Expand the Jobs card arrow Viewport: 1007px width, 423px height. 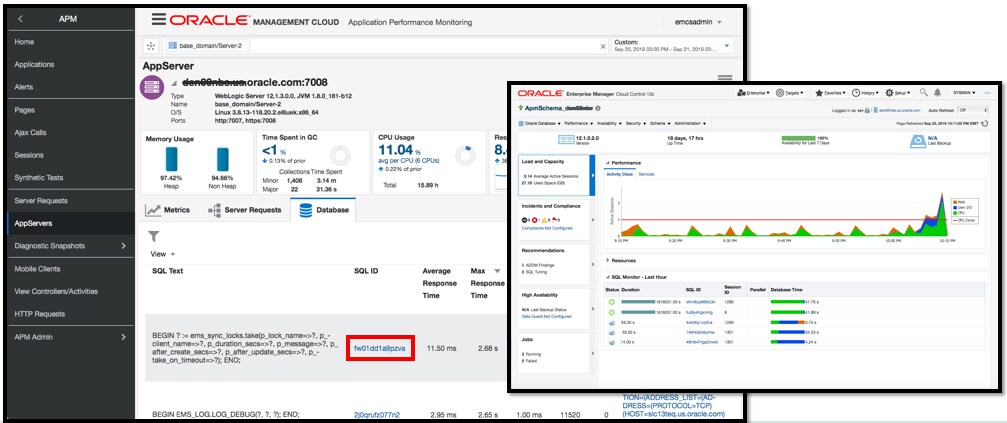[592, 354]
